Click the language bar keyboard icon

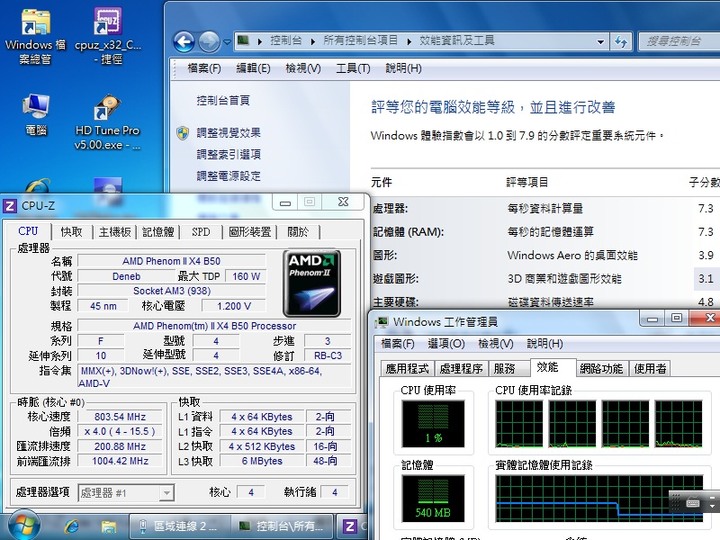[693, 503]
